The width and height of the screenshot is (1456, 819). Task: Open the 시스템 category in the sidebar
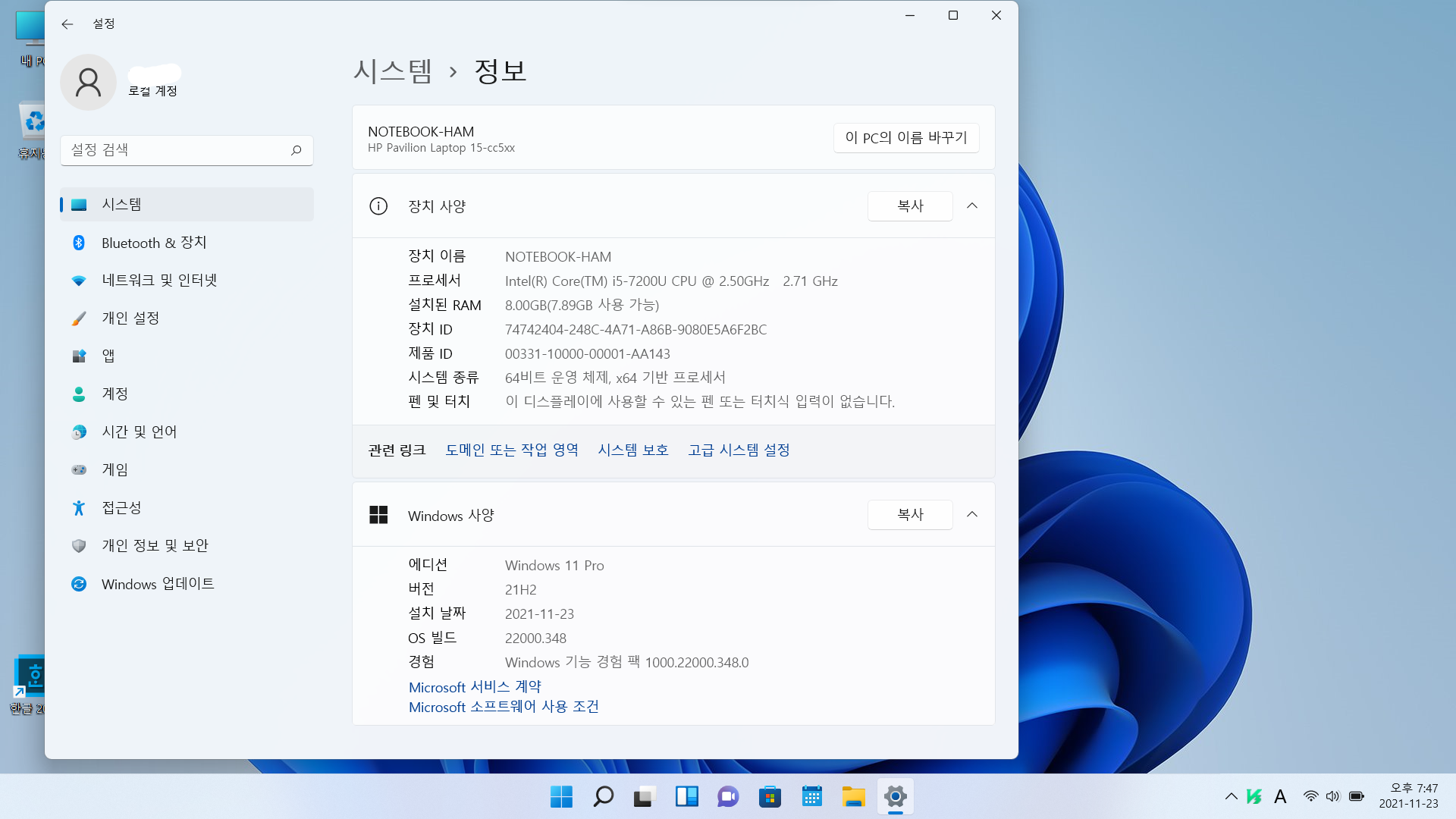[187, 205]
